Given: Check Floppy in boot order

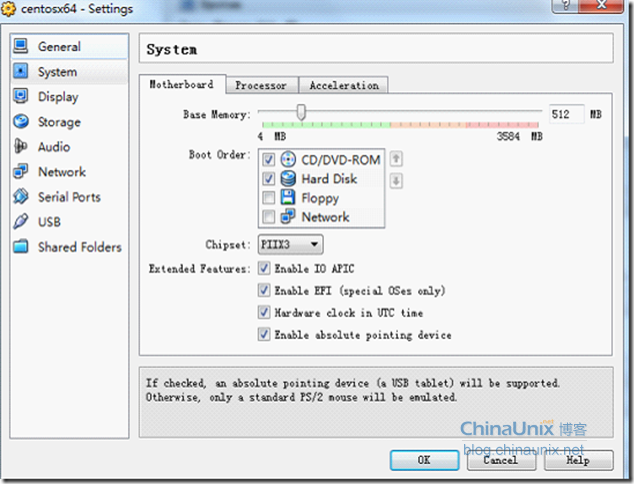Looking at the screenshot, I should [268, 198].
